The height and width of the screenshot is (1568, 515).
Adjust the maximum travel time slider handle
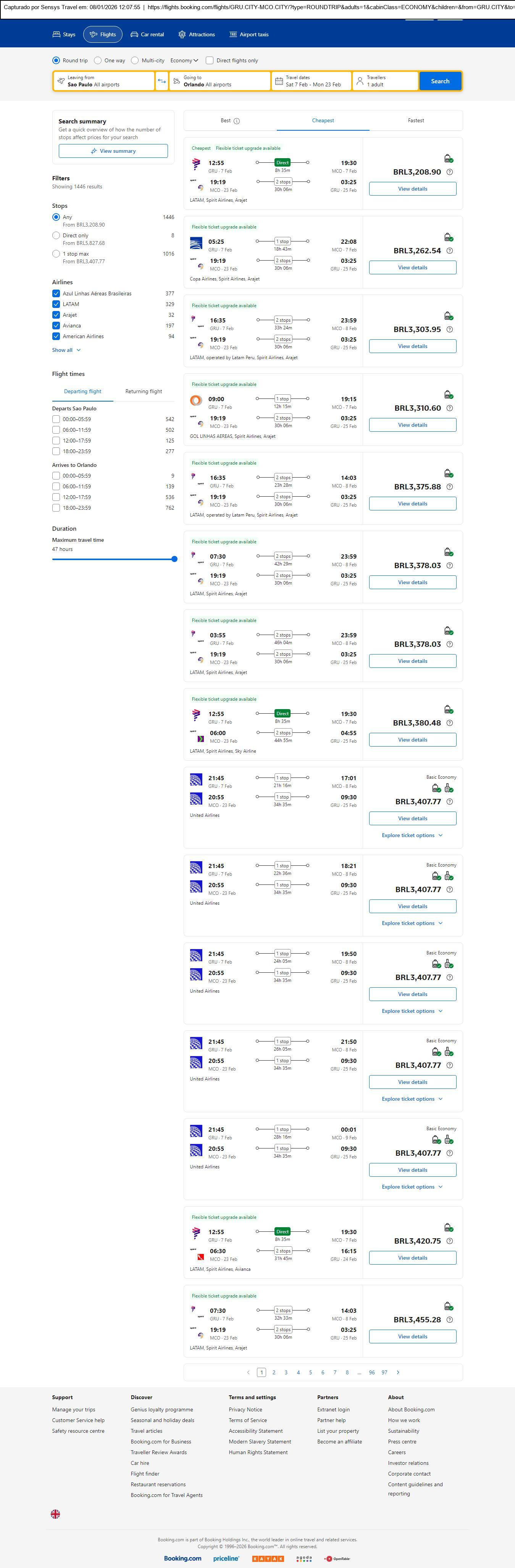pos(174,559)
